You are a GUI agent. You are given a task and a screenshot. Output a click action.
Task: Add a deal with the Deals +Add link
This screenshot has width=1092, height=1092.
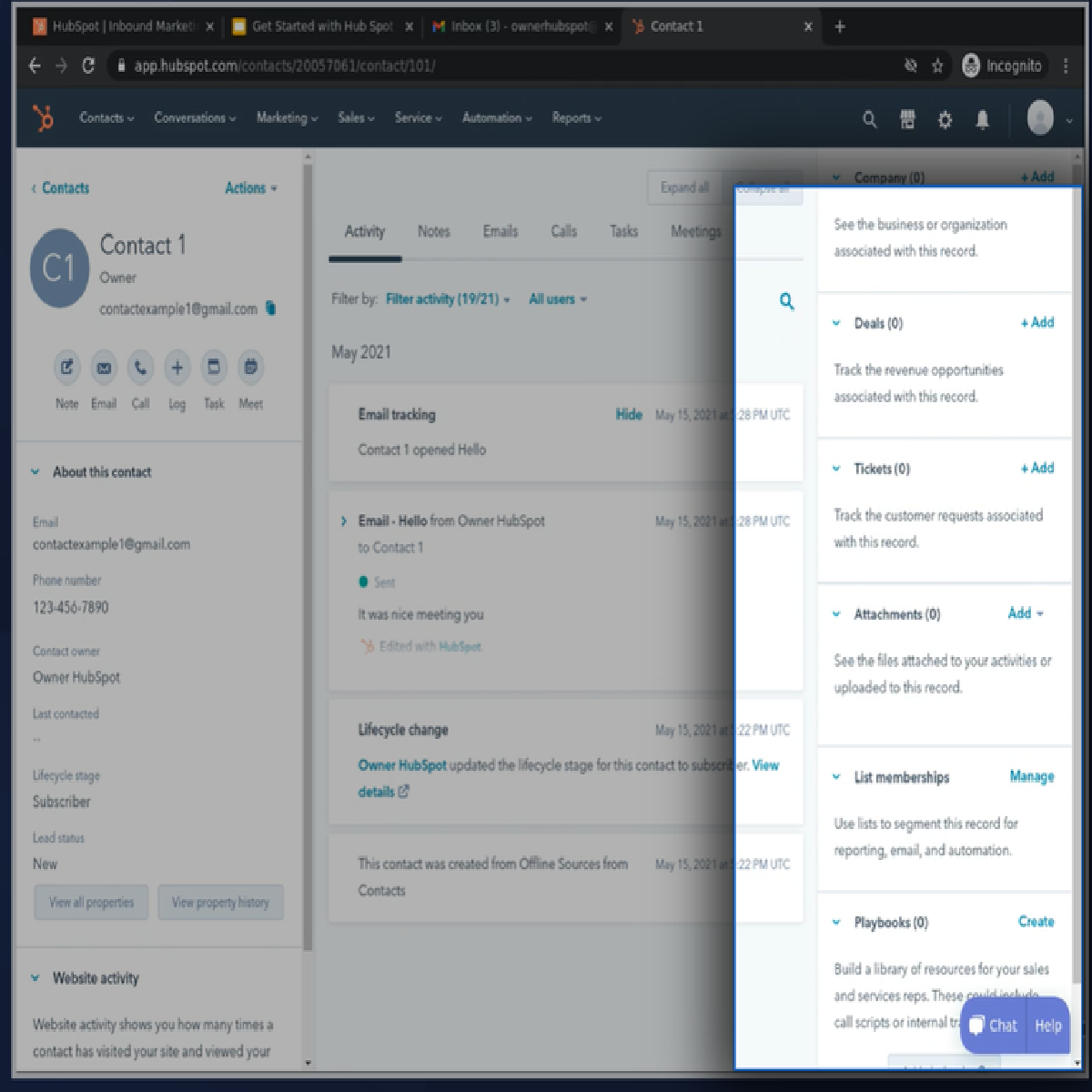[1037, 322]
